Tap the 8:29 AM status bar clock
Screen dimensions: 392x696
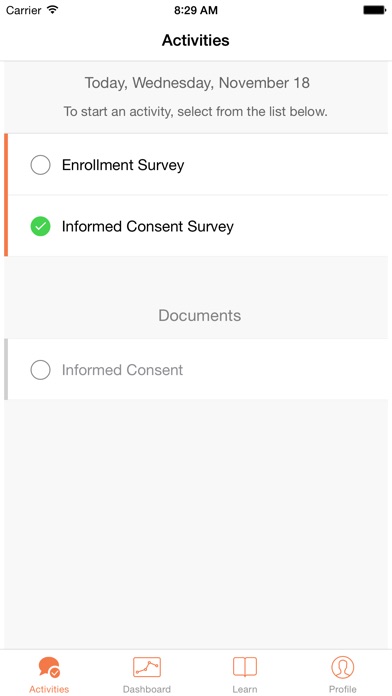(196, 10)
